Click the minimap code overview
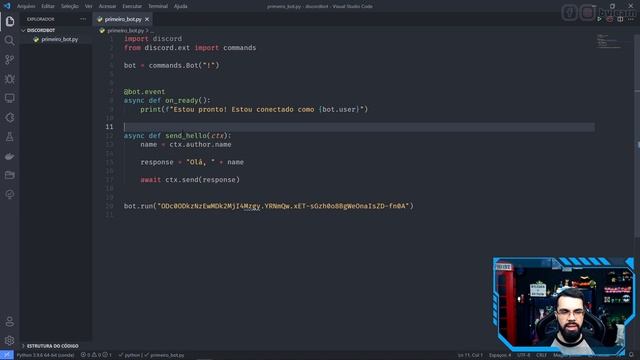The image size is (640, 360). [609, 42]
